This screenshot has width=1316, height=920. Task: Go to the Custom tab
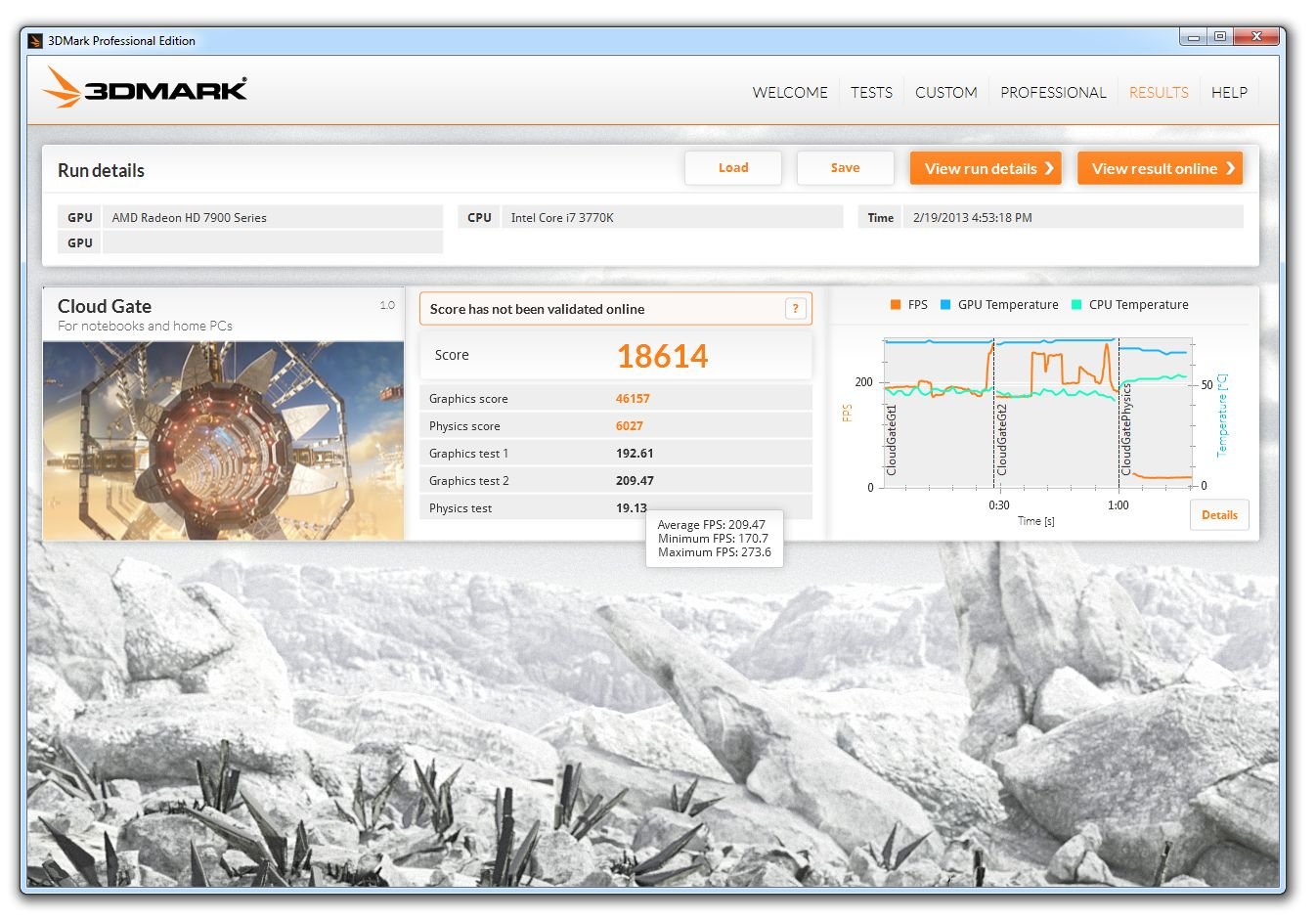(945, 92)
